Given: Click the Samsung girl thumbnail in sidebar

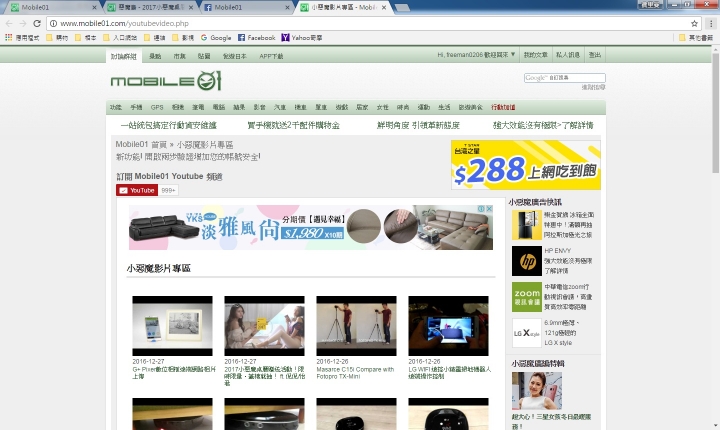Looking at the screenshot, I should pos(537,390).
